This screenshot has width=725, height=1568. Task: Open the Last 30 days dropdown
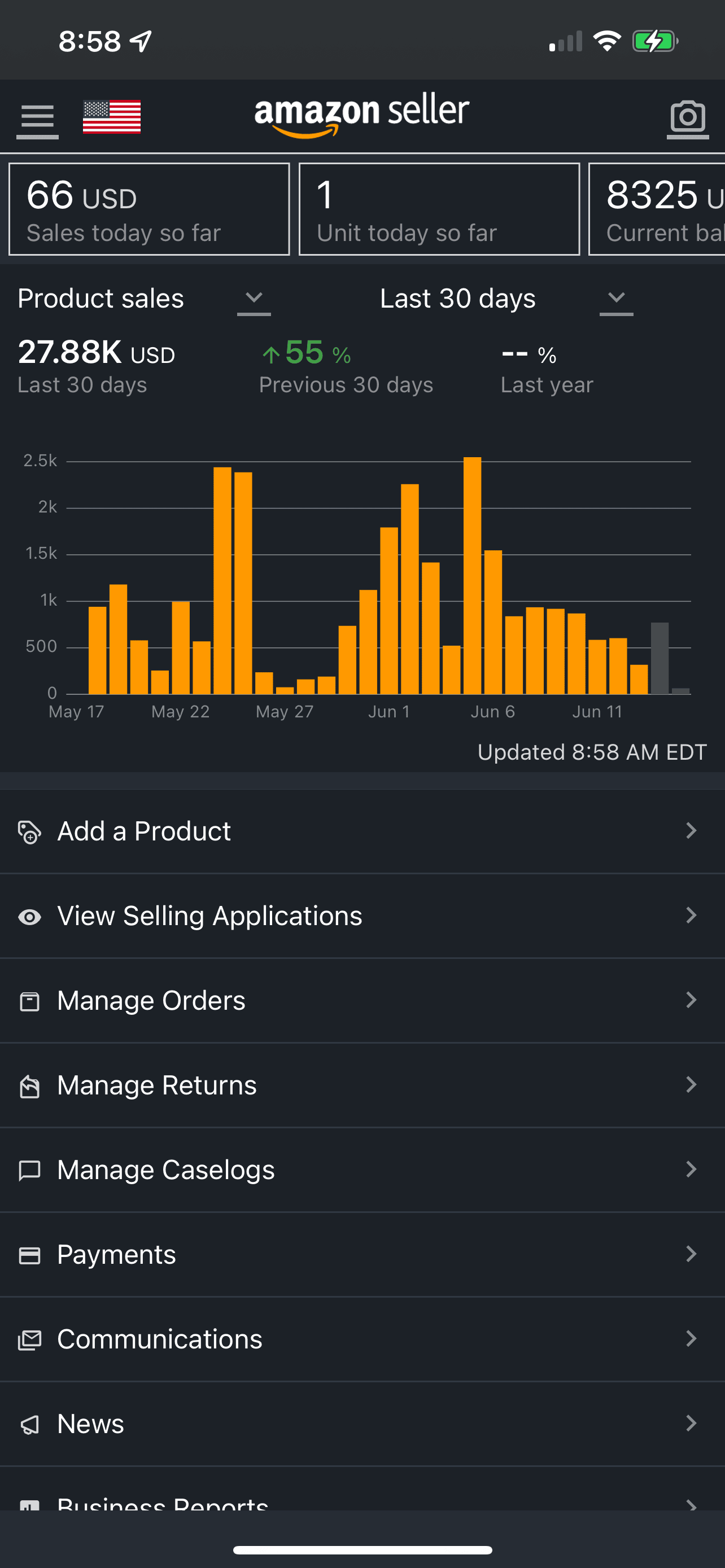point(616,299)
